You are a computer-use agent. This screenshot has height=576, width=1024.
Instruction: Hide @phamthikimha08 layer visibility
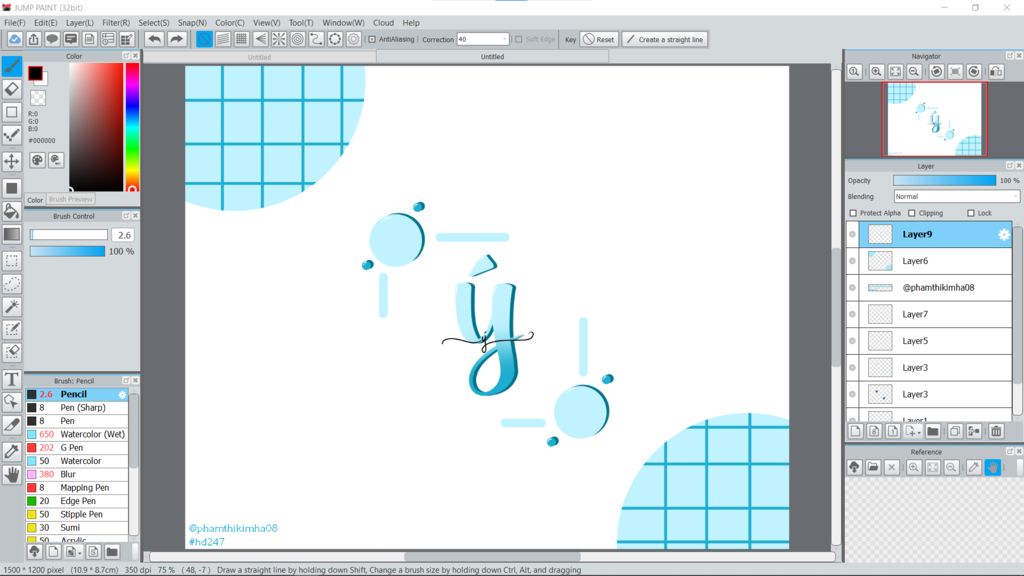[852, 287]
